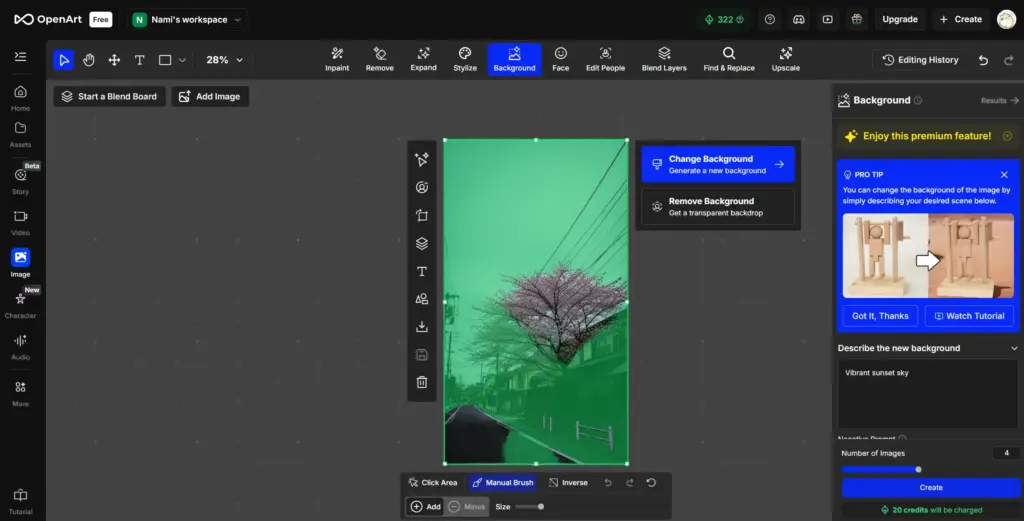Adjust the Number of Images slider
Image resolution: width=1024 pixels, height=521 pixels.
coord(918,469)
